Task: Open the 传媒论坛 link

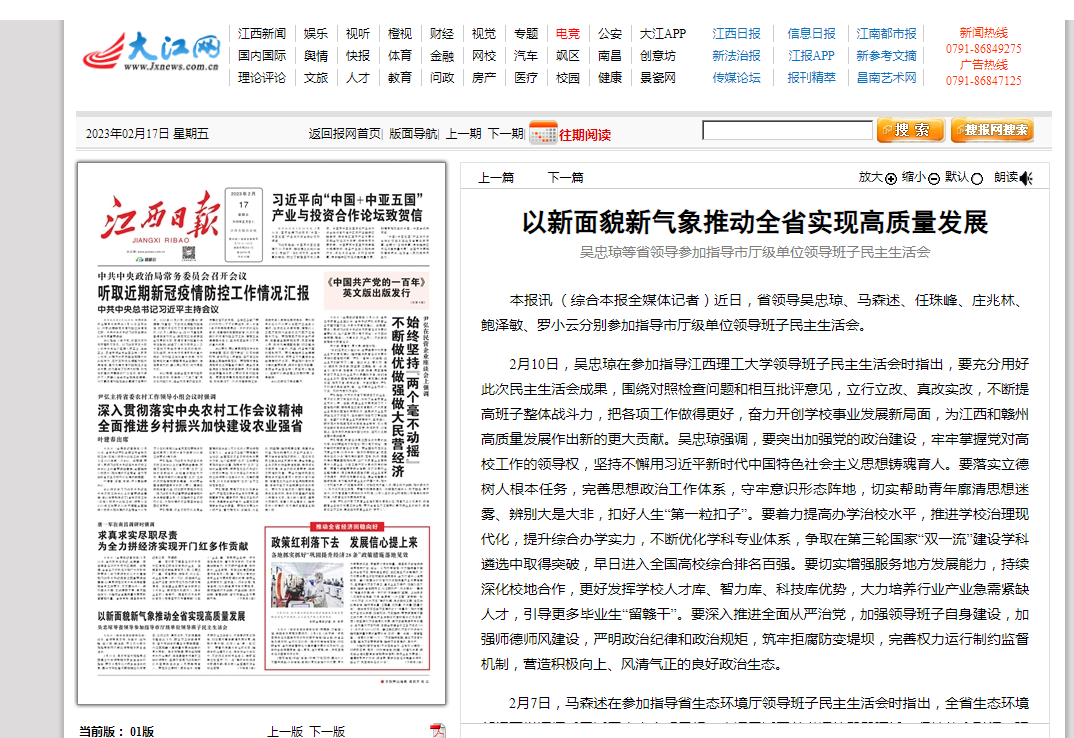Action: pyautogui.click(x=736, y=77)
